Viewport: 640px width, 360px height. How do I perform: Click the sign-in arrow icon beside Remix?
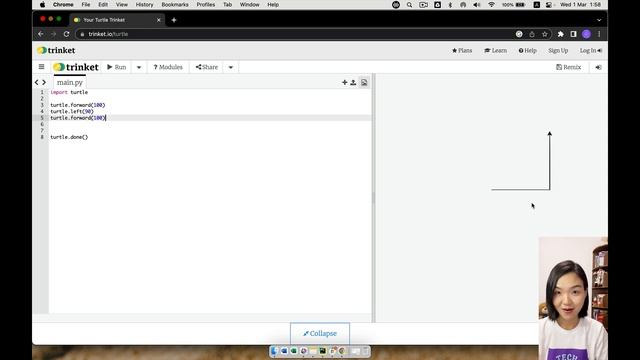tap(598, 67)
